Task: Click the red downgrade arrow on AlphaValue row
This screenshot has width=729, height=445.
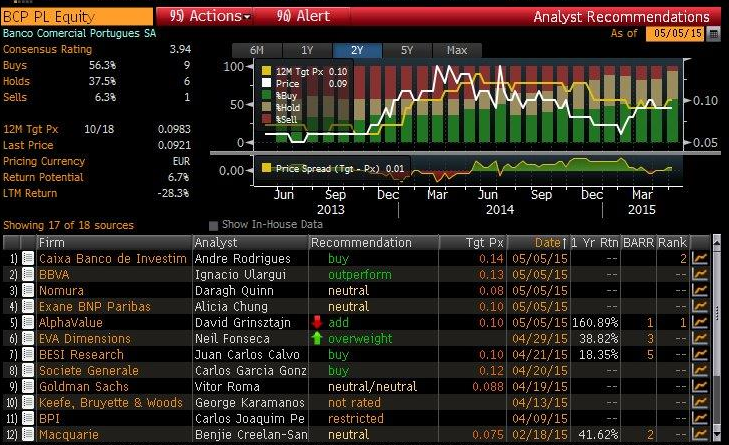Action: [317, 322]
